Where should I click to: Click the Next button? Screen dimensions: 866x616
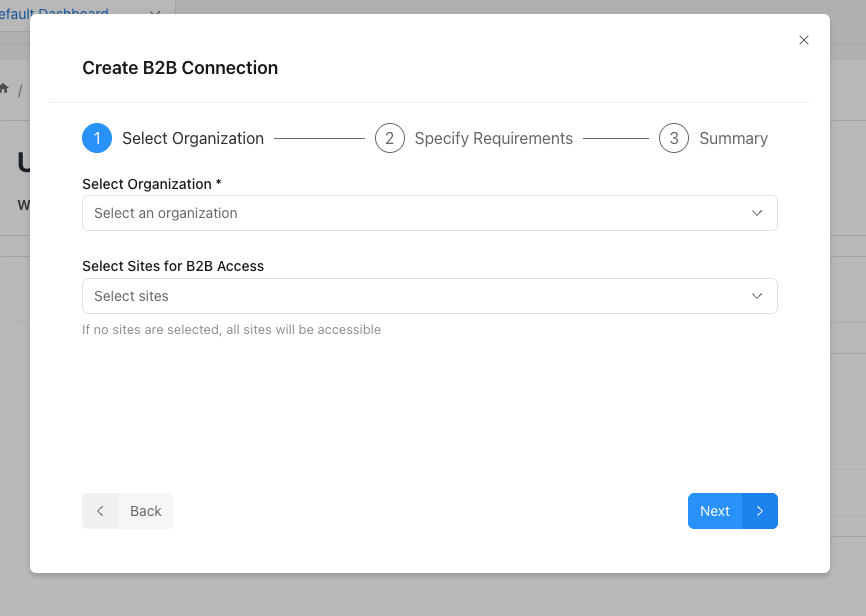pyautogui.click(x=732, y=510)
